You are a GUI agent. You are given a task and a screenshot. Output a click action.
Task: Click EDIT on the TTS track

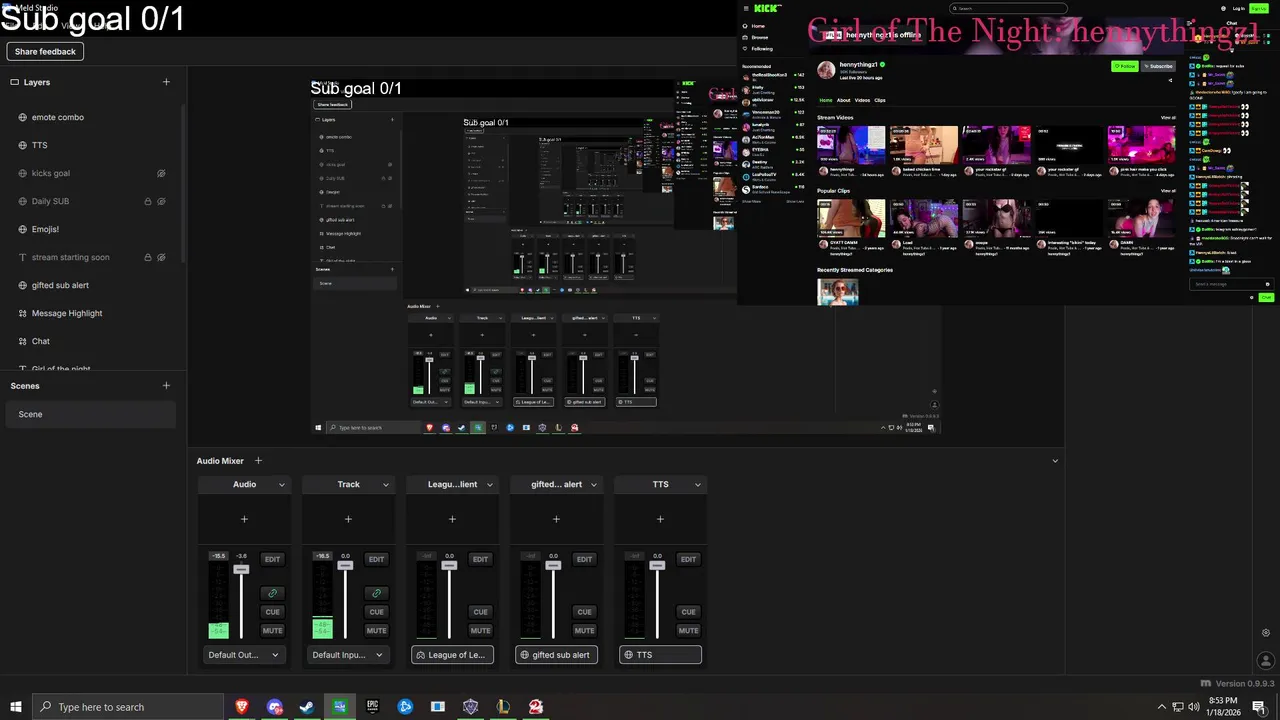pyautogui.click(x=688, y=559)
